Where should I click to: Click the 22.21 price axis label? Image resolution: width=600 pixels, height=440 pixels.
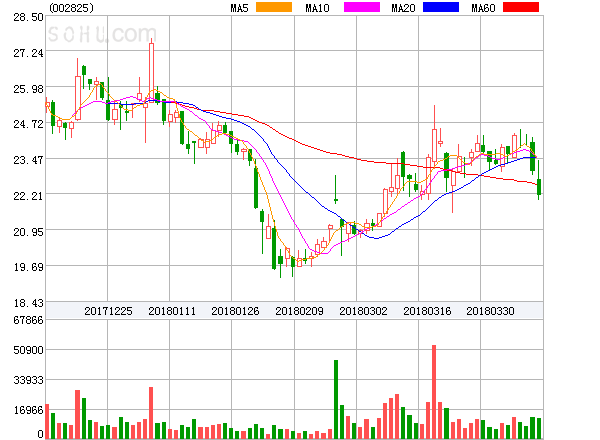(x=28, y=196)
